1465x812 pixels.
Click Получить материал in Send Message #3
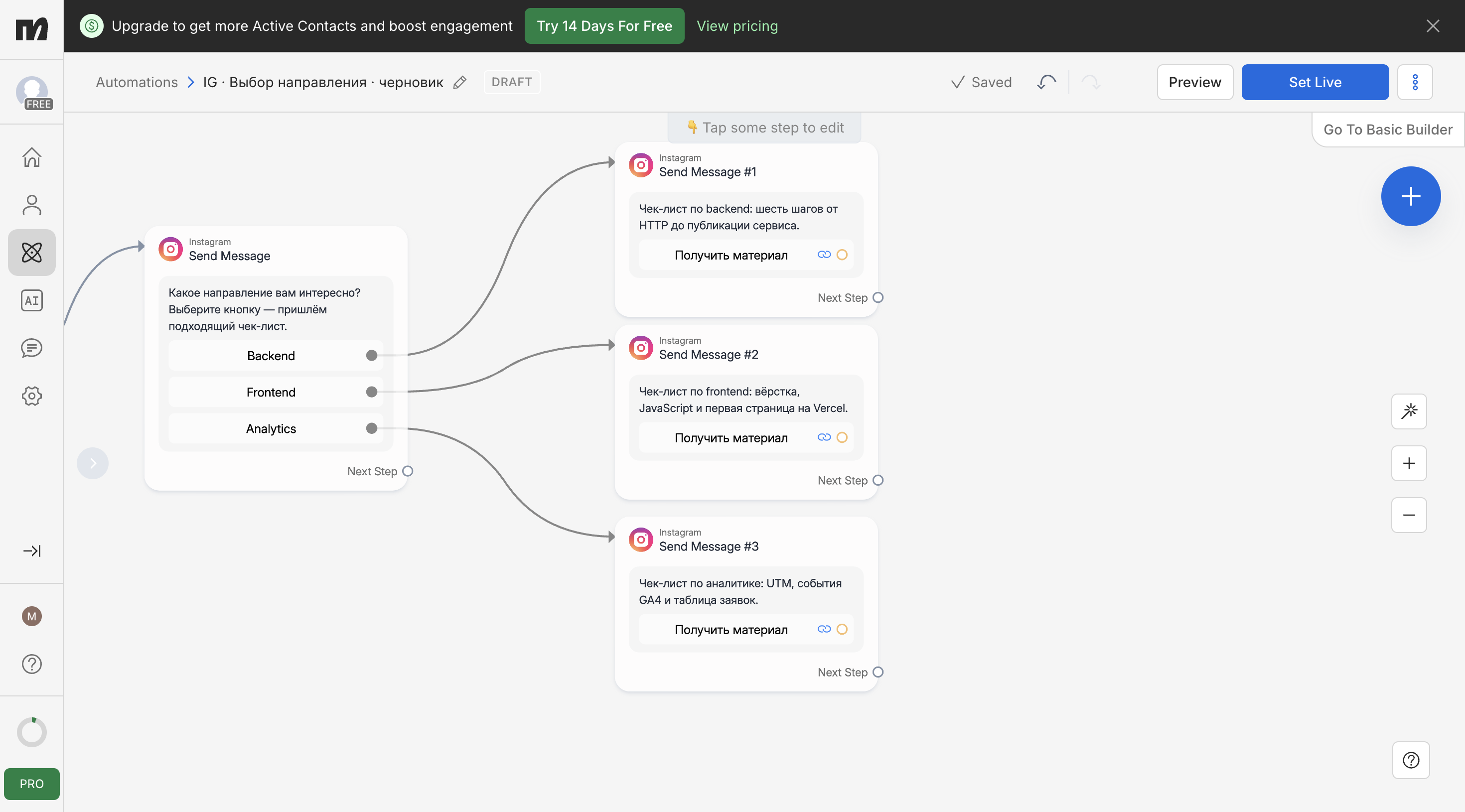(x=746, y=630)
